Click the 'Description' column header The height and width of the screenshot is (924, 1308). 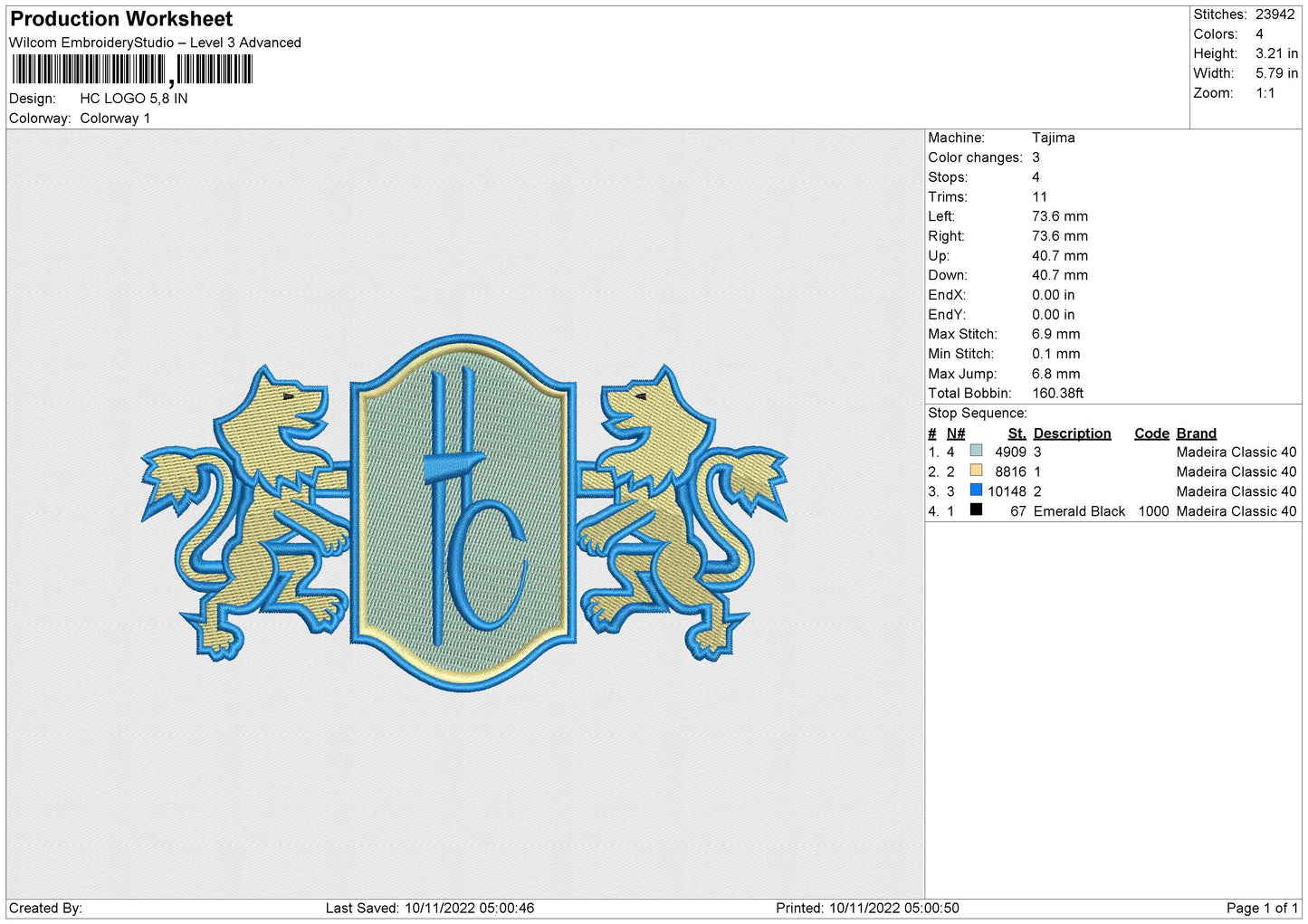[x=1073, y=433]
